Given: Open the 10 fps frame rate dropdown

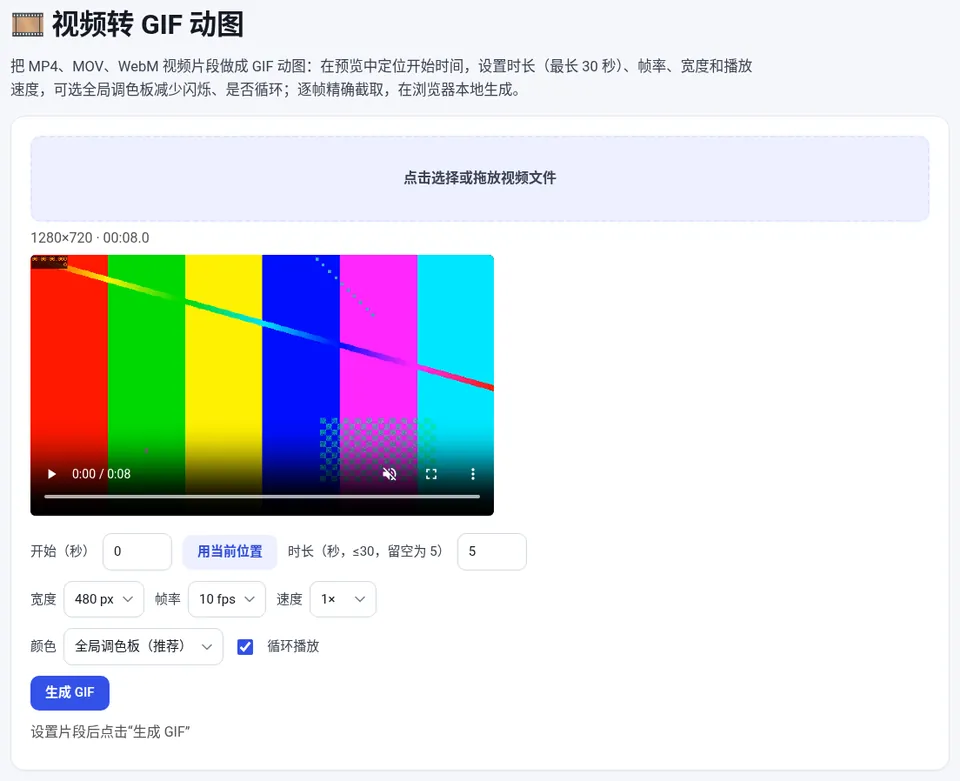Looking at the screenshot, I should [x=227, y=599].
